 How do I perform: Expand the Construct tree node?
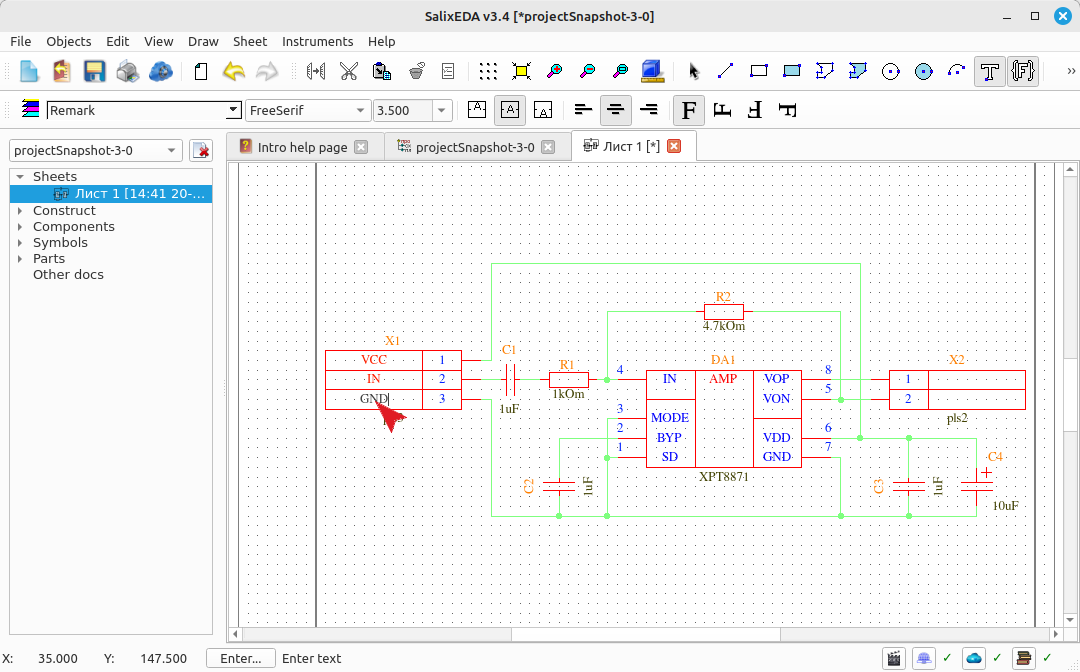point(20,211)
